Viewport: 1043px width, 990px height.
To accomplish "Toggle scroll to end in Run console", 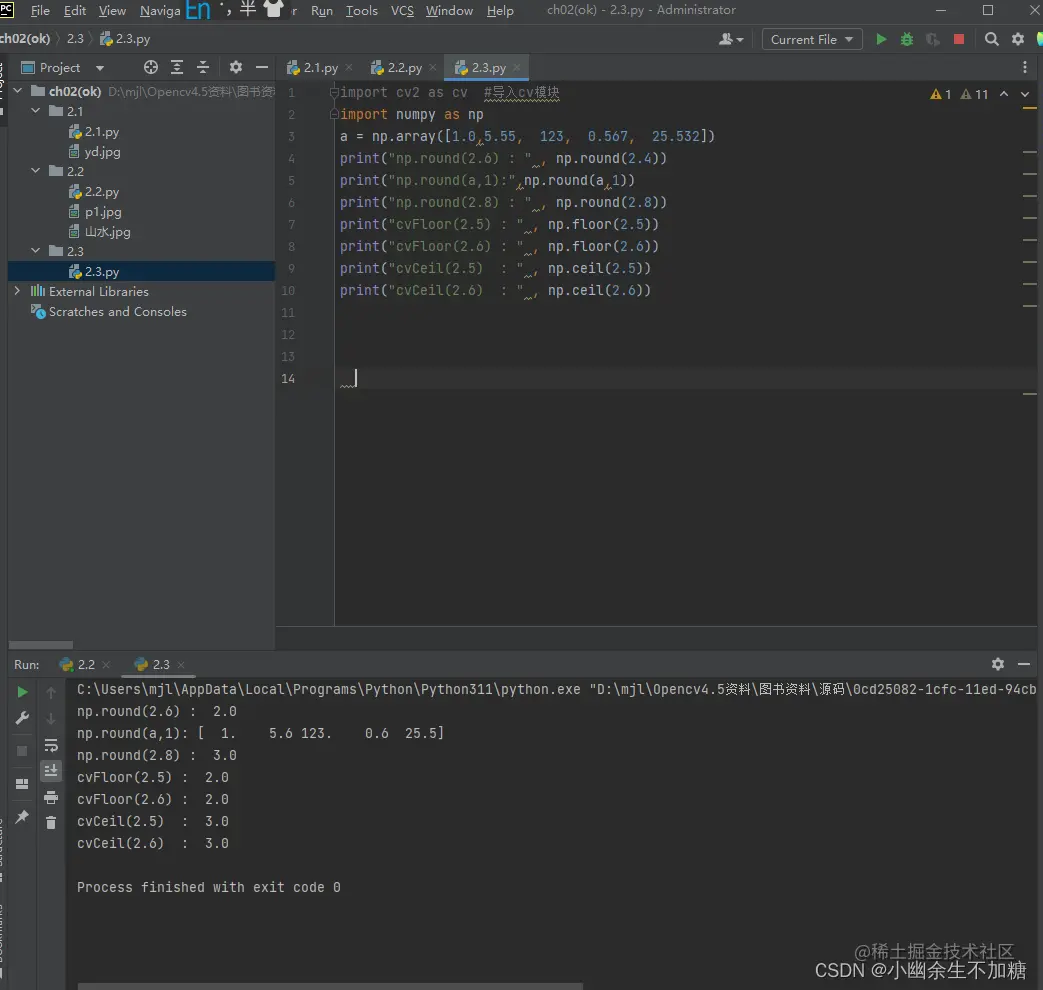I will pos(51,771).
